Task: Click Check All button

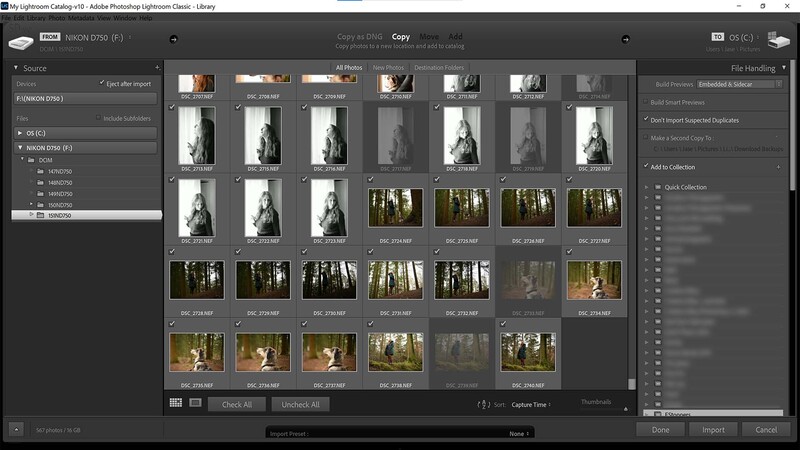Action: pyautogui.click(x=237, y=405)
